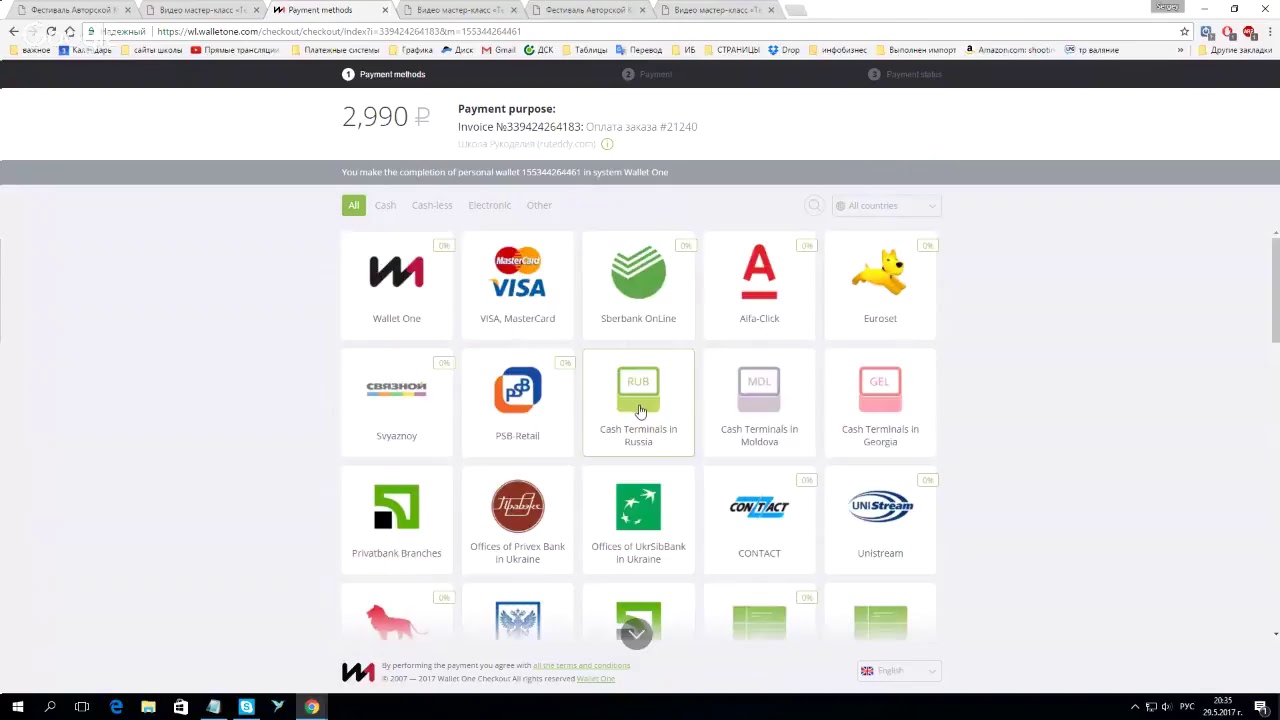Click the Payment methods step indicator
This screenshot has height=720, width=1280.
pos(384,74)
